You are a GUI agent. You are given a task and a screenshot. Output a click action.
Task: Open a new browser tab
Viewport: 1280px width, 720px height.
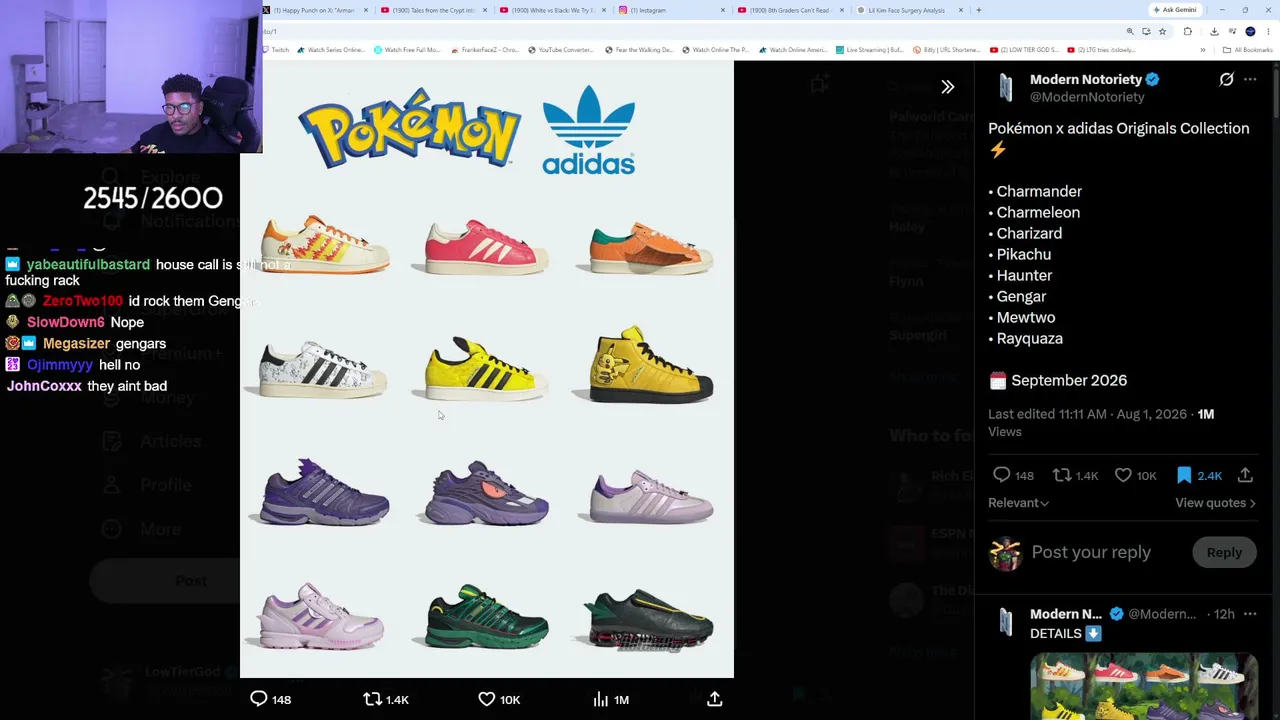(978, 10)
